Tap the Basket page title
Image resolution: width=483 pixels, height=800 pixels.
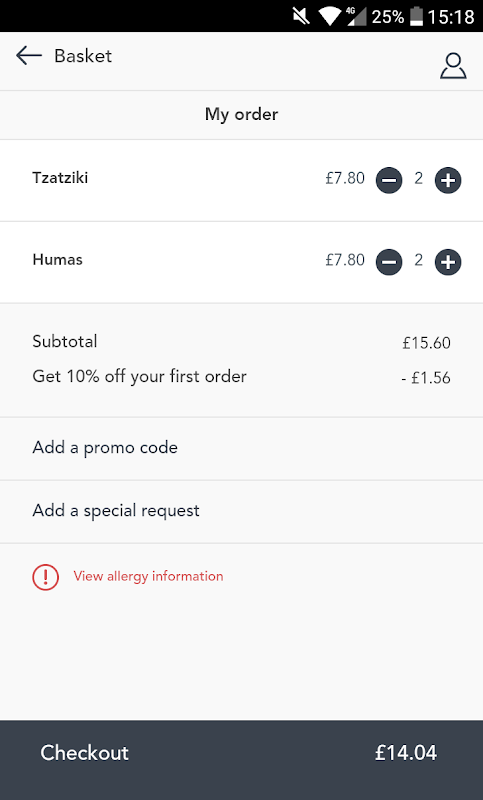[83, 56]
